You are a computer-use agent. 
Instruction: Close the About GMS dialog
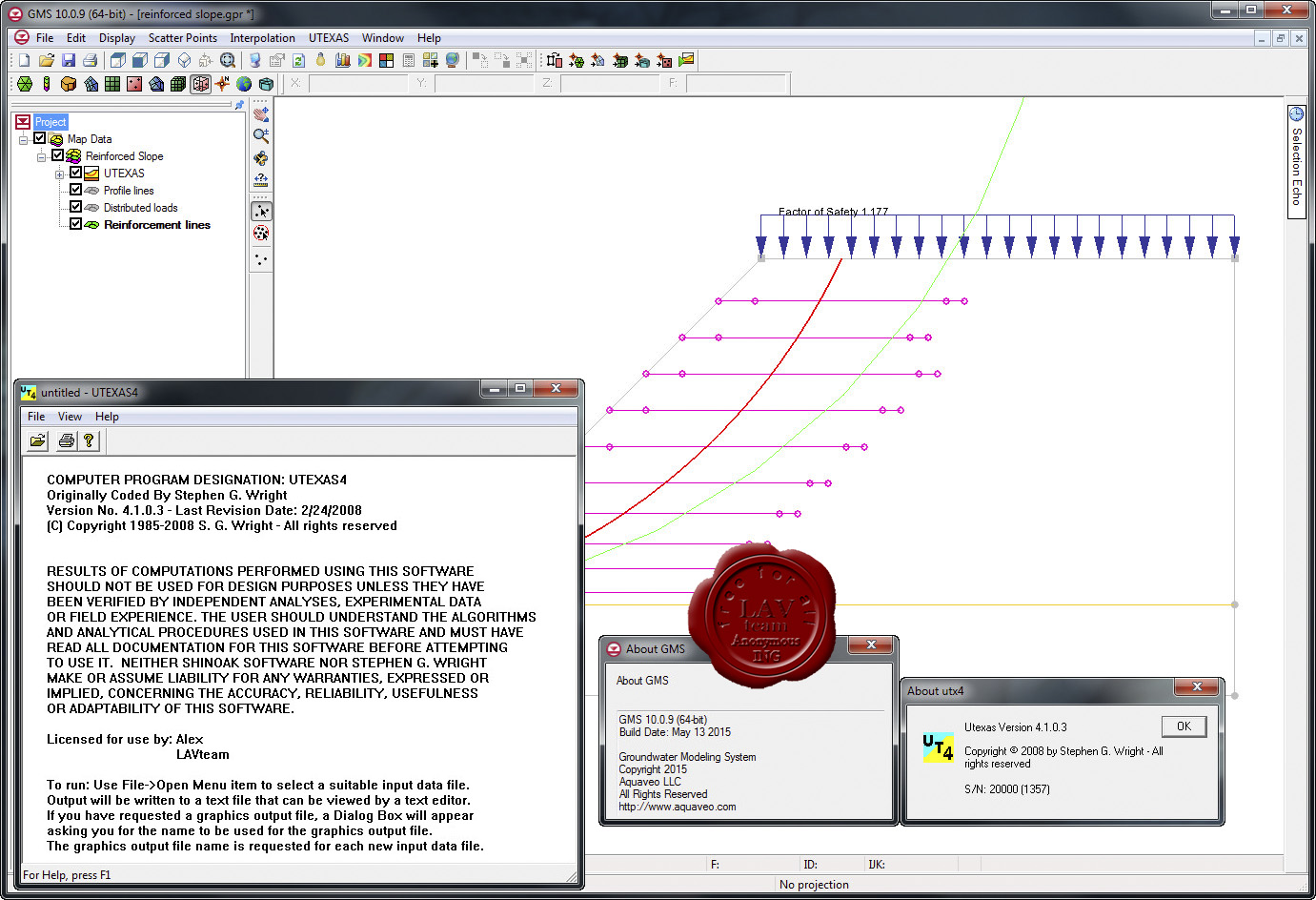click(x=871, y=645)
